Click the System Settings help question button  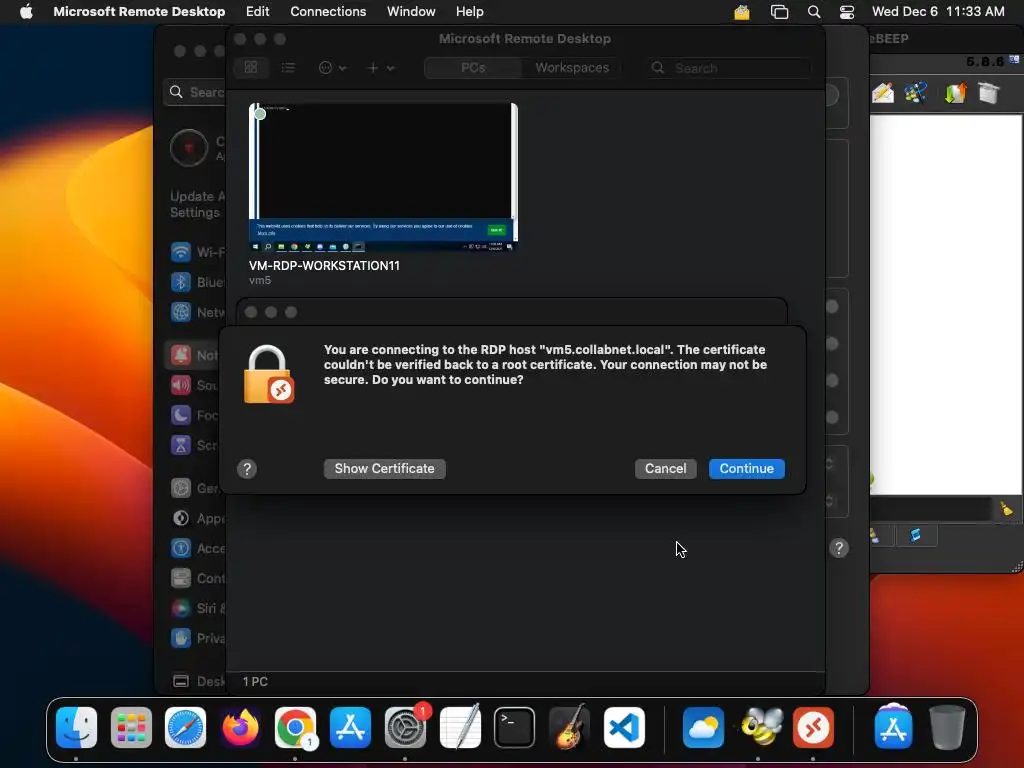pos(839,548)
